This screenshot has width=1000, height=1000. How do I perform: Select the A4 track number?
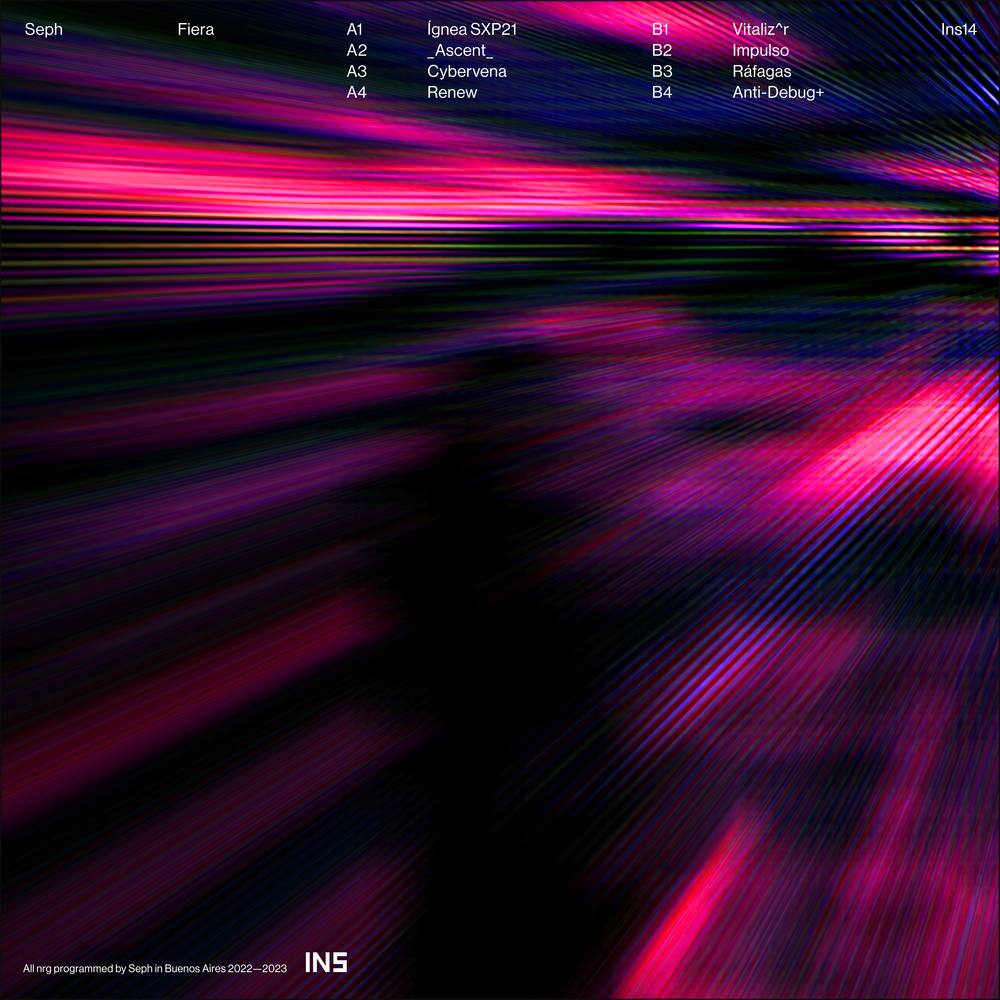point(357,93)
